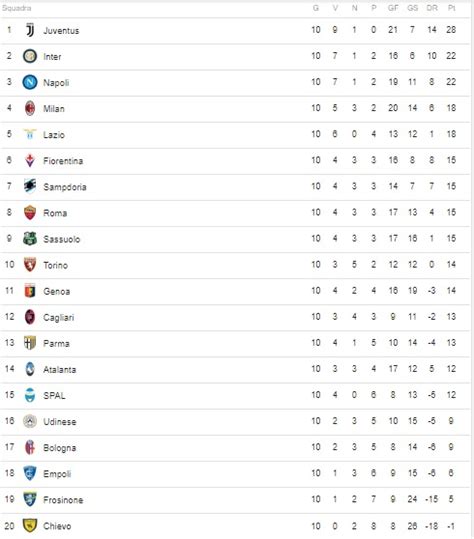
Task: Open the Udinese team row name
Action: coord(60,422)
